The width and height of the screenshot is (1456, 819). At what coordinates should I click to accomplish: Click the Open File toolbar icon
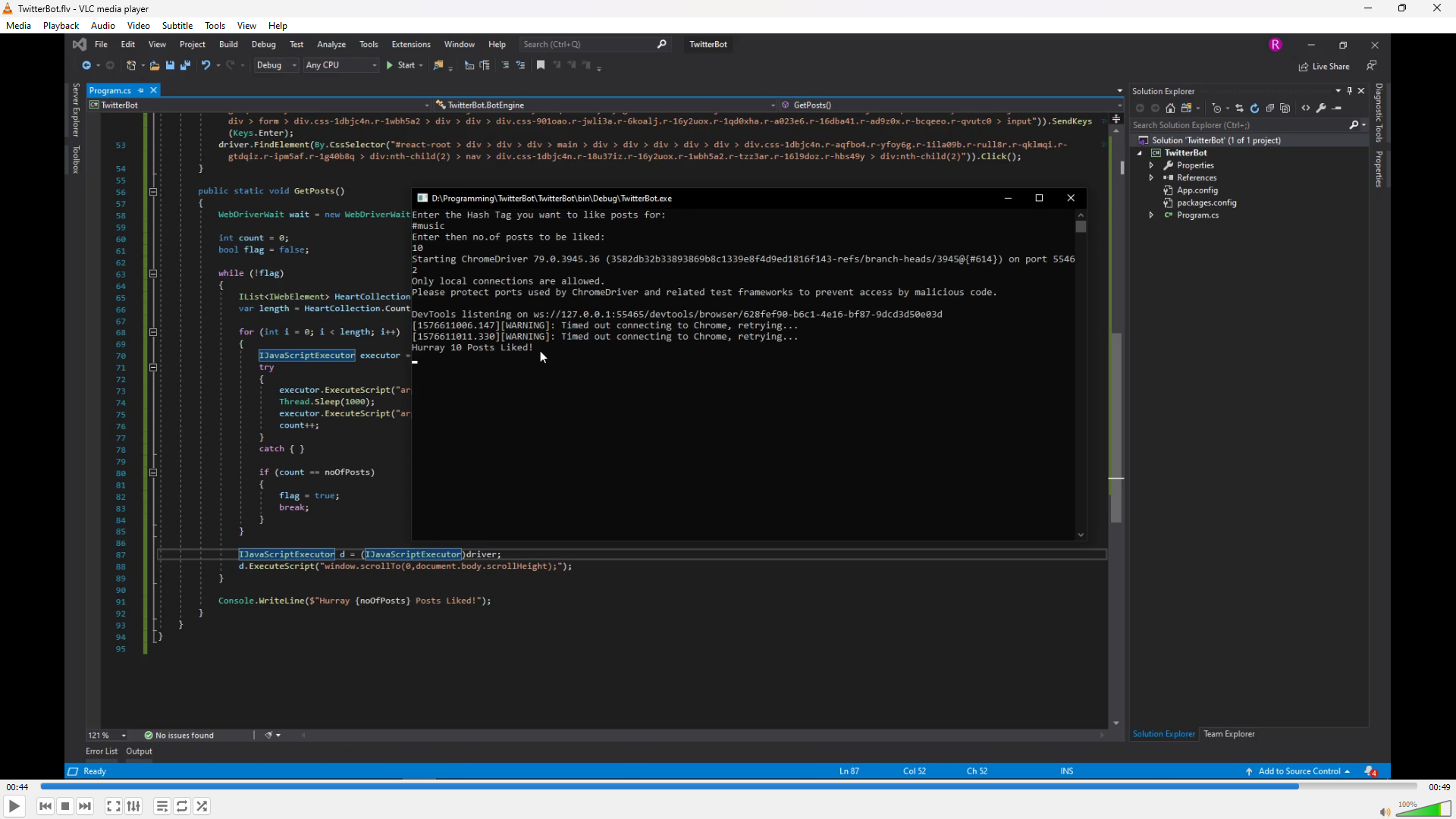click(x=155, y=65)
